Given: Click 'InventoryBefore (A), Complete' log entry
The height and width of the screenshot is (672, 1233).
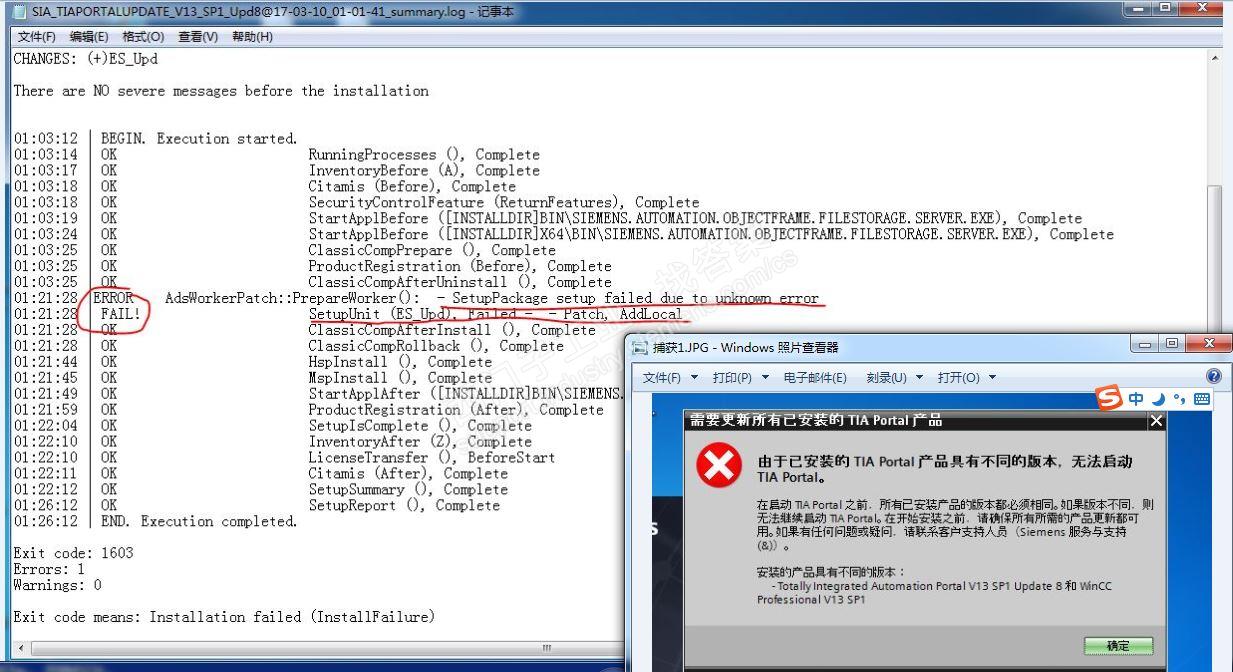Looking at the screenshot, I should [424, 171].
